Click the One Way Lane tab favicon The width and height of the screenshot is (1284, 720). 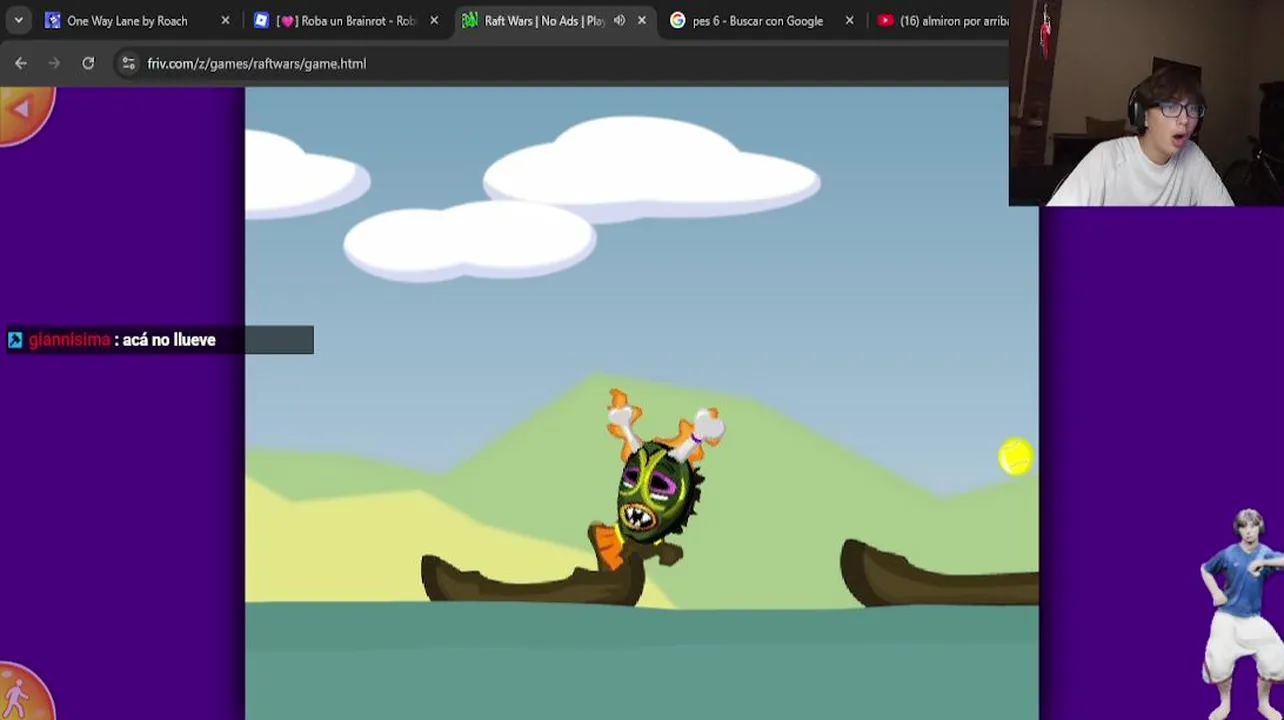[x=53, y=20]
